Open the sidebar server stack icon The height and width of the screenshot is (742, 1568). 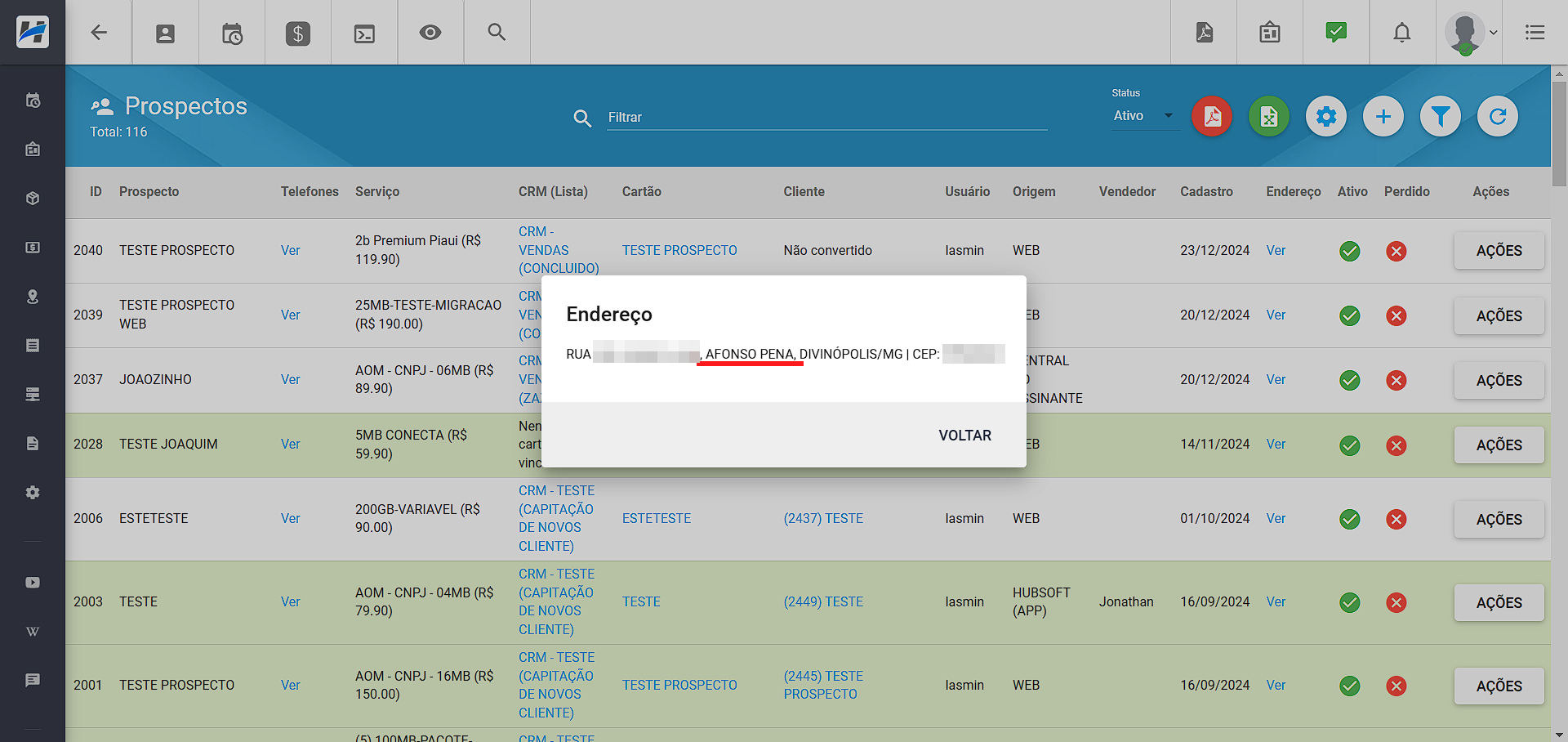(x=33, y=395)
